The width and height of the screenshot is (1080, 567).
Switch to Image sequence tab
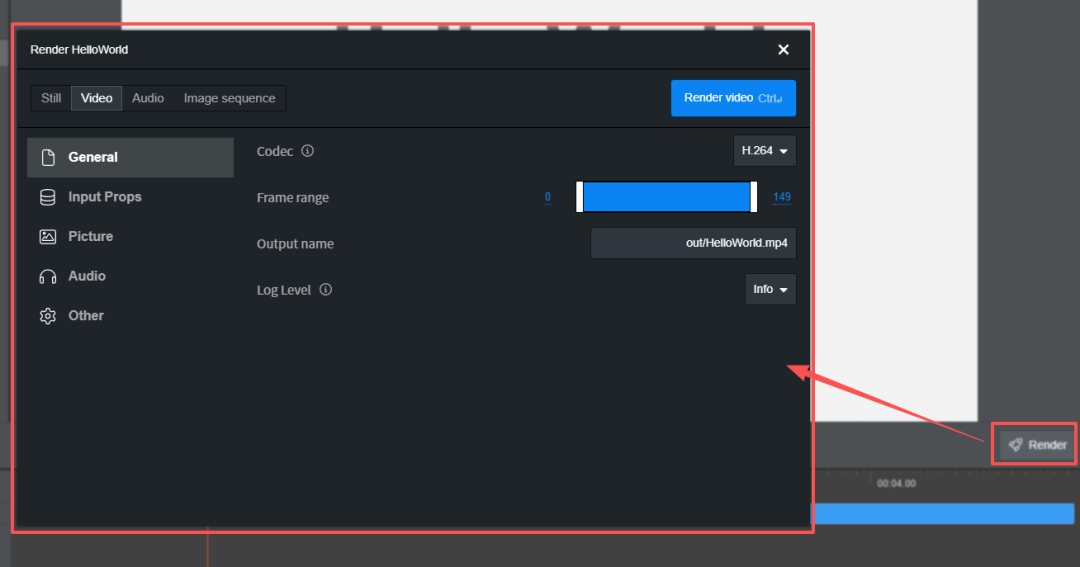point(229,98)
